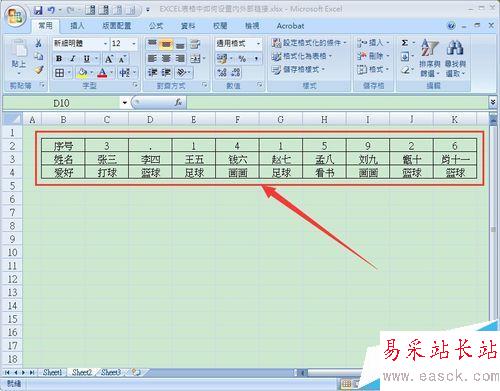
Task: Toggle wrap text
Action: click(195, 44)
